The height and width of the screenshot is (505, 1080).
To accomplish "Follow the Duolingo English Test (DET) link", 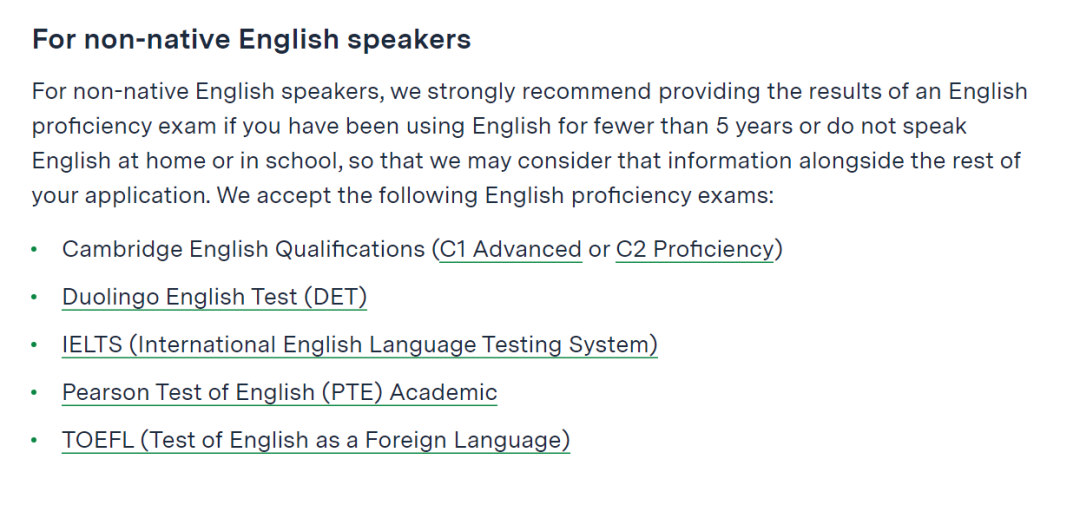I will (214, 297).
